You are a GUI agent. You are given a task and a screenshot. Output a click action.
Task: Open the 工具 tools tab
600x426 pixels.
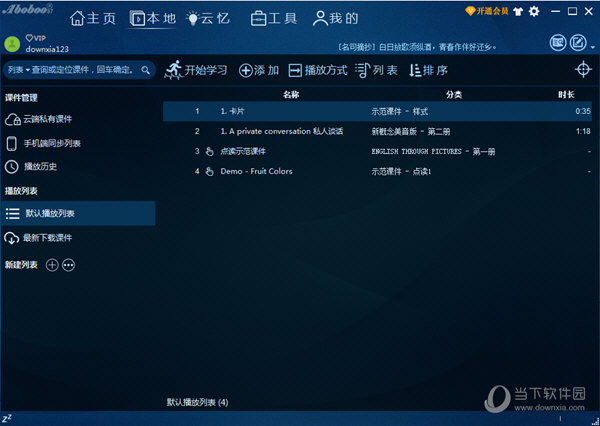[274, 18]
